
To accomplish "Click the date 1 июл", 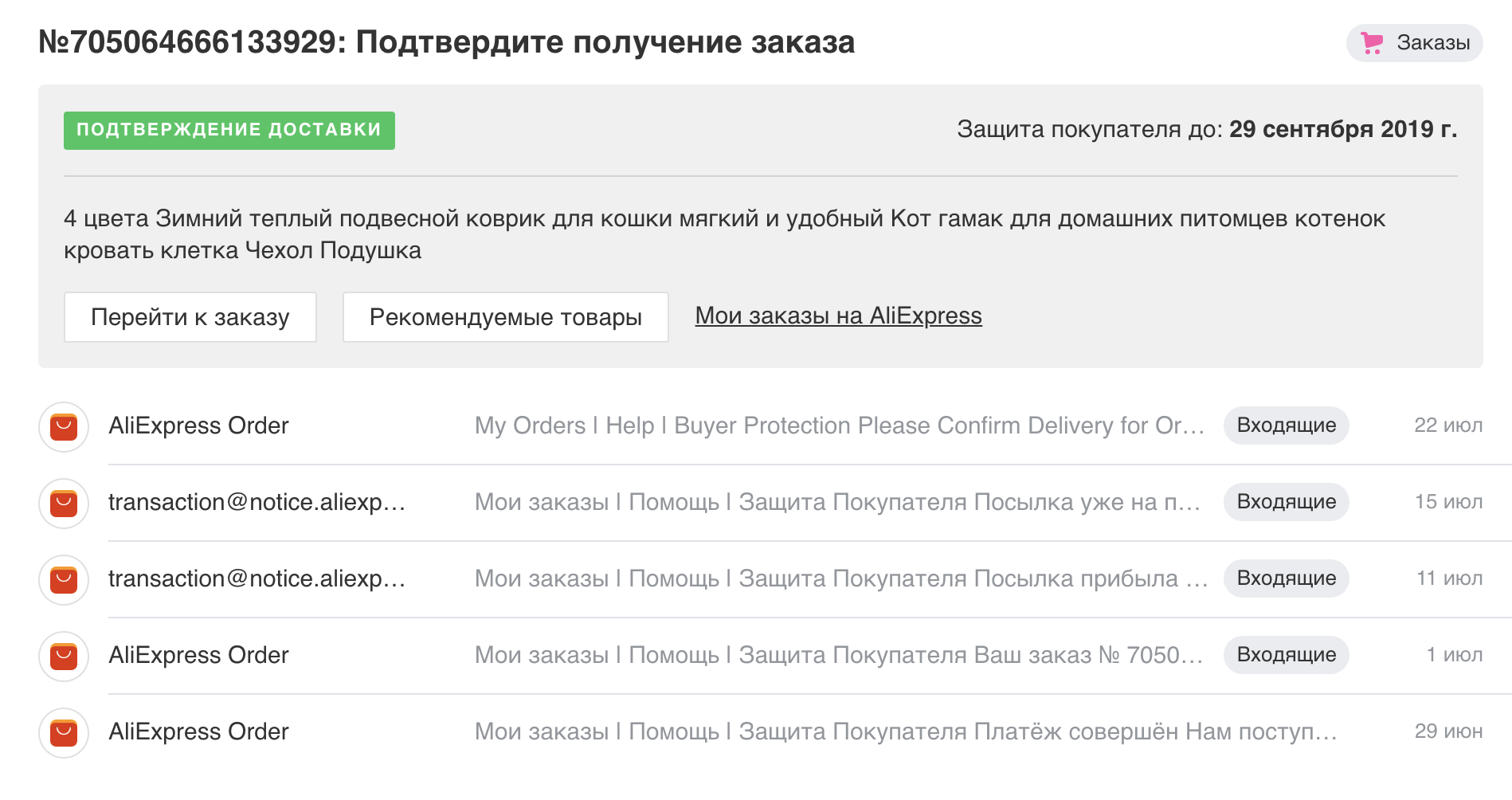I will point(1455,655).
